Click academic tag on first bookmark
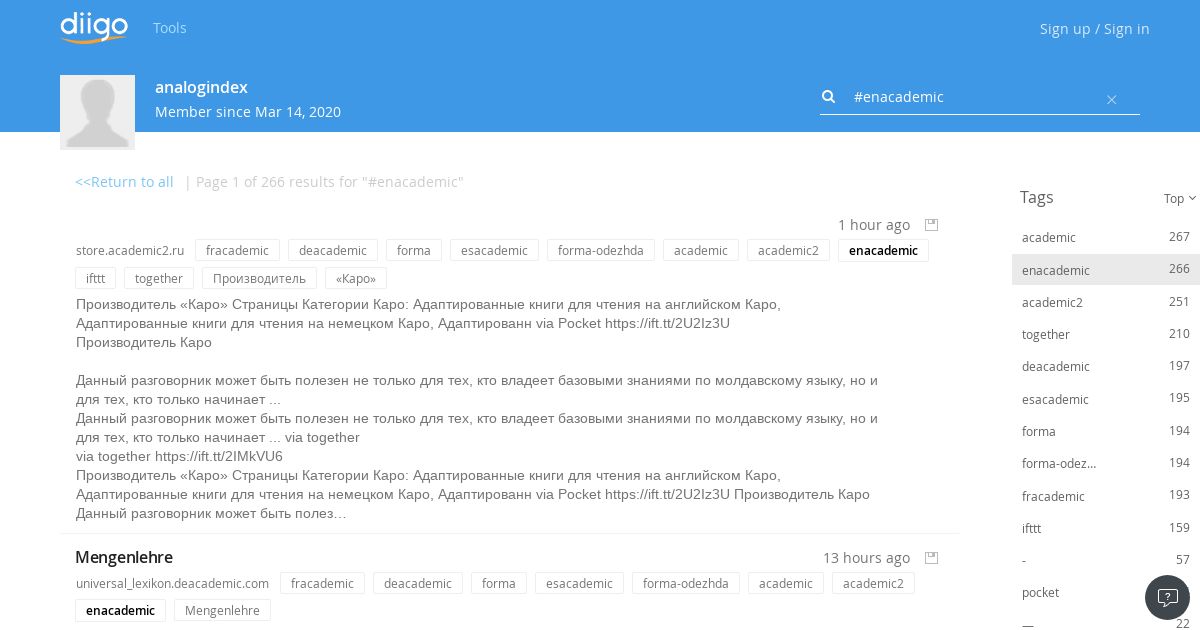Image resolution: width=1200 pixels, height=630 pixels. [x=701, y=250]
